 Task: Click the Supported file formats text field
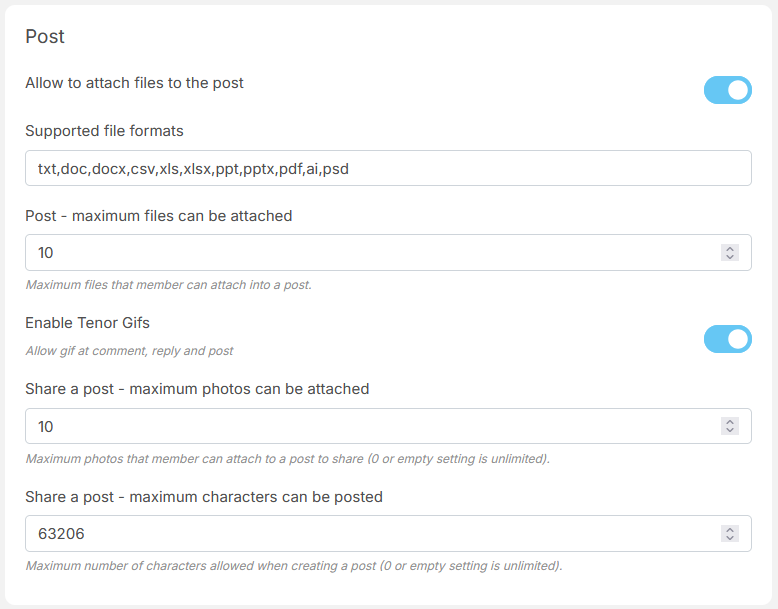point(388,168)
